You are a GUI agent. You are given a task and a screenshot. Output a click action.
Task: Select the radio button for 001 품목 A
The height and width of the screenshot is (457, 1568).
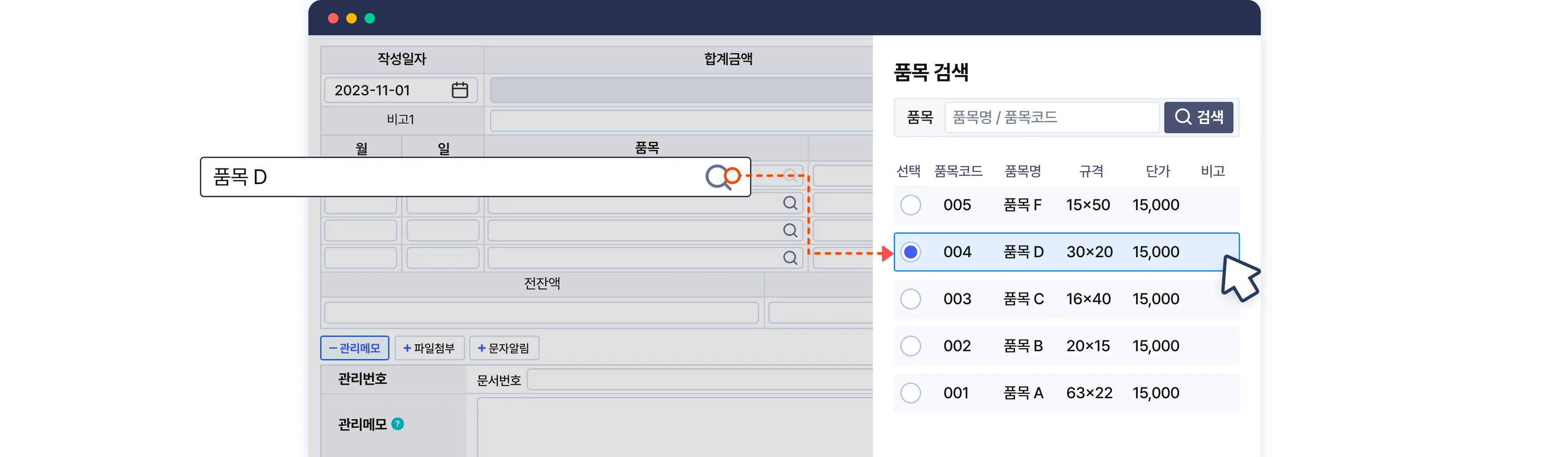pos(910,393)
